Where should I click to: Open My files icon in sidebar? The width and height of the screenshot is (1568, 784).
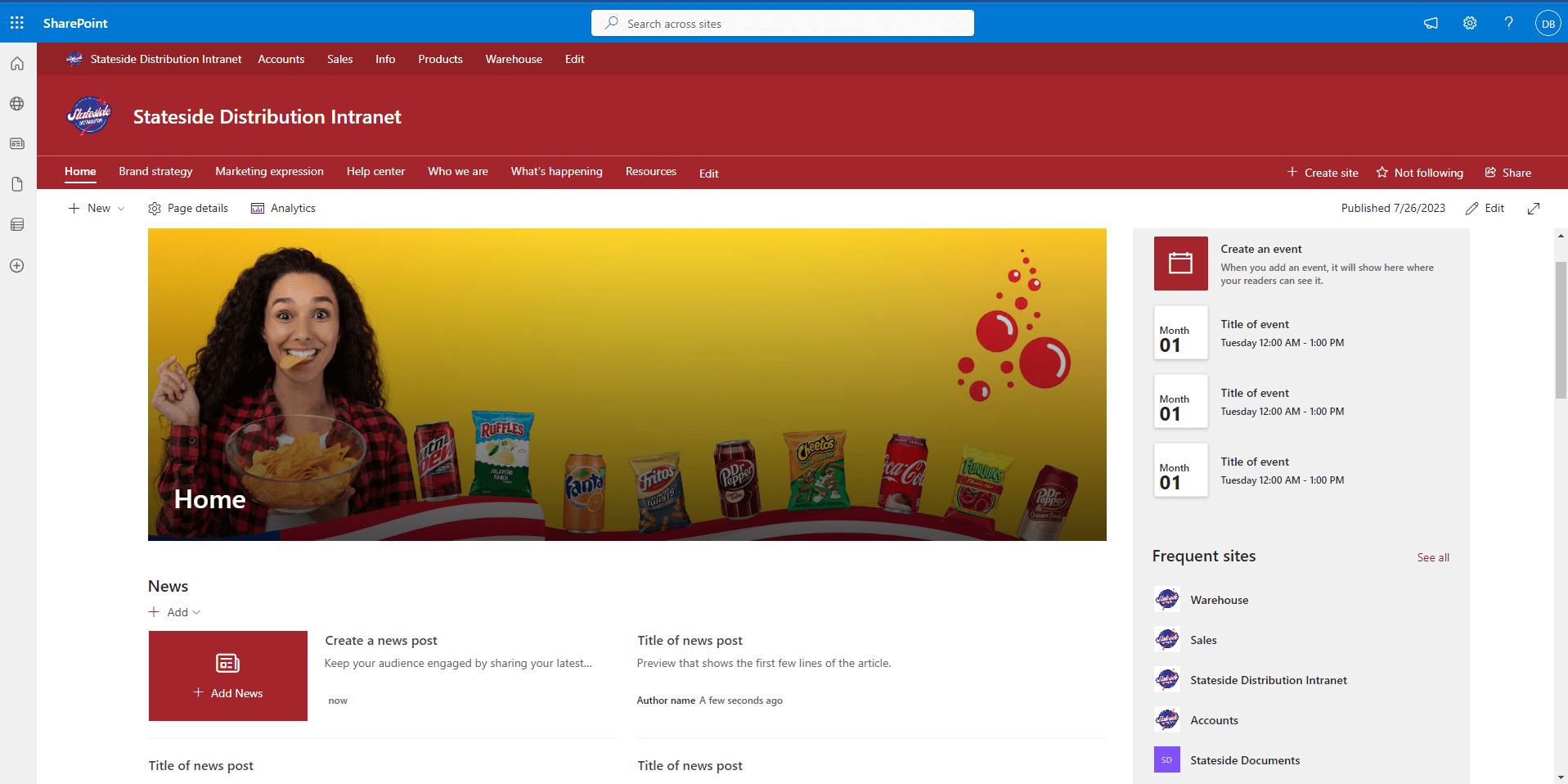tap(17, 184)
